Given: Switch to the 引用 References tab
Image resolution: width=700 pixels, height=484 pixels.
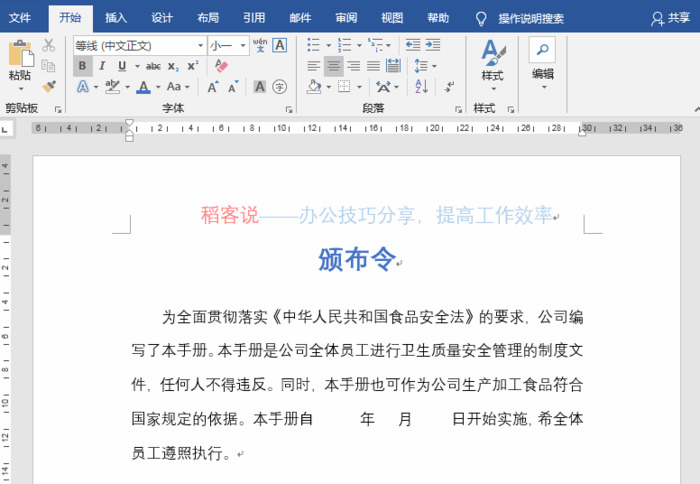Looking at the screenshot, I should (x=254, y=18).
